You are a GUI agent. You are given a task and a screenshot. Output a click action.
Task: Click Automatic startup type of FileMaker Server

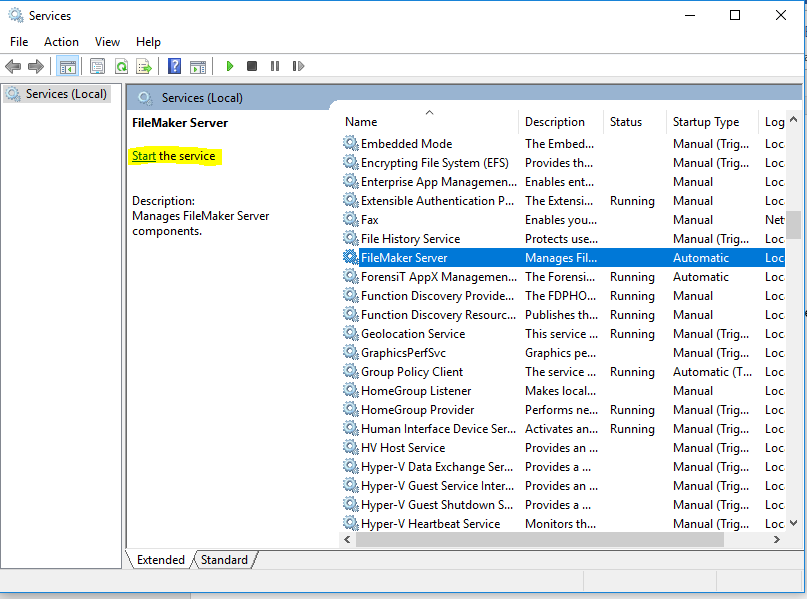700,258
